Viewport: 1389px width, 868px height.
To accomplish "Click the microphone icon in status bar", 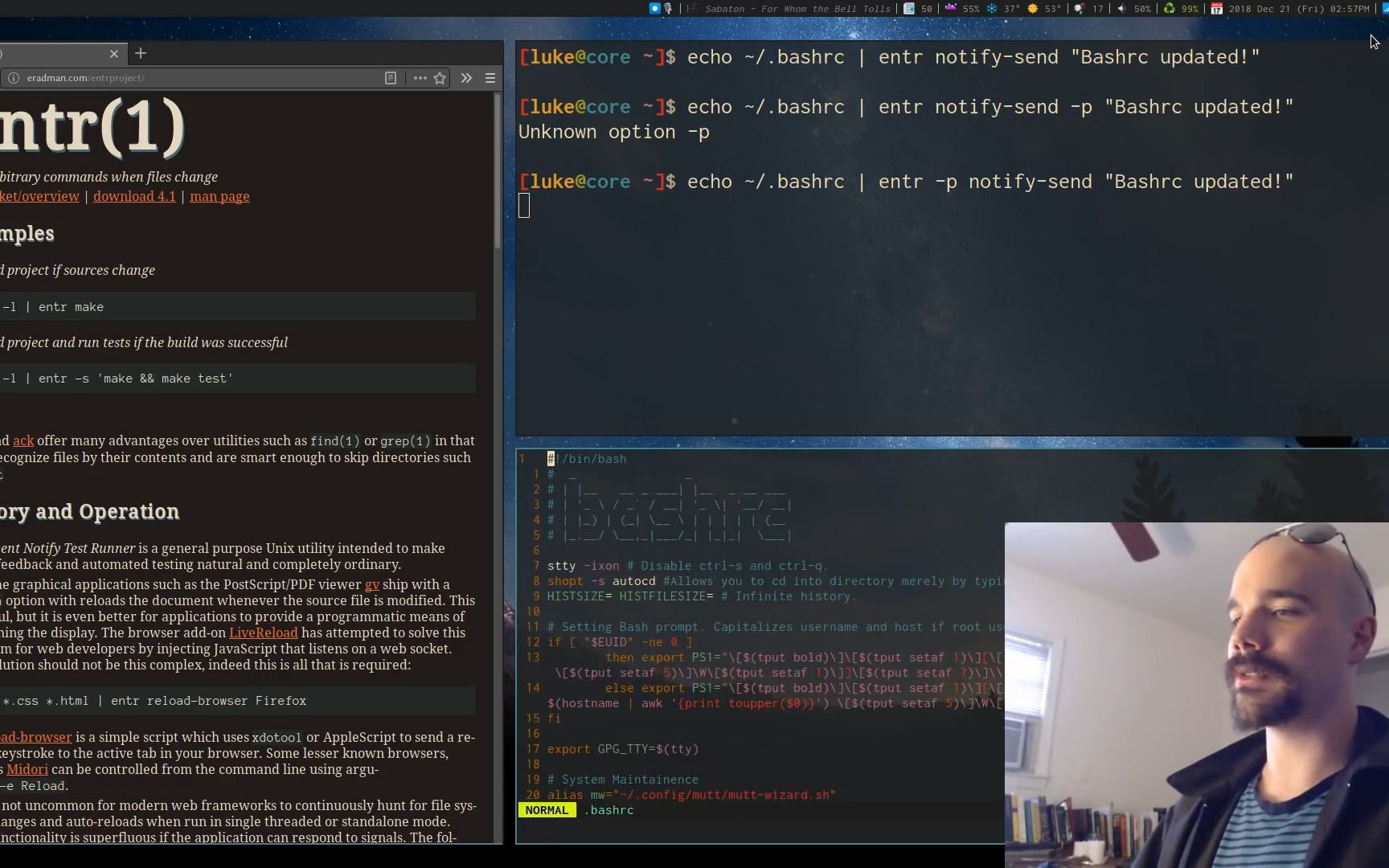I will pyautogui.click(x=667, y=9).
